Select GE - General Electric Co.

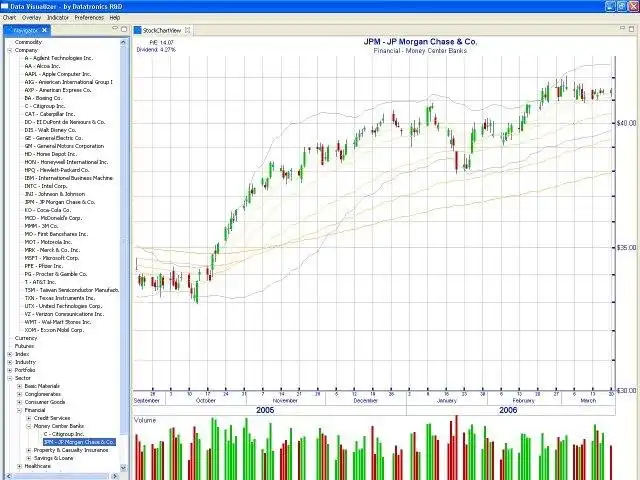tap(53, 138)
